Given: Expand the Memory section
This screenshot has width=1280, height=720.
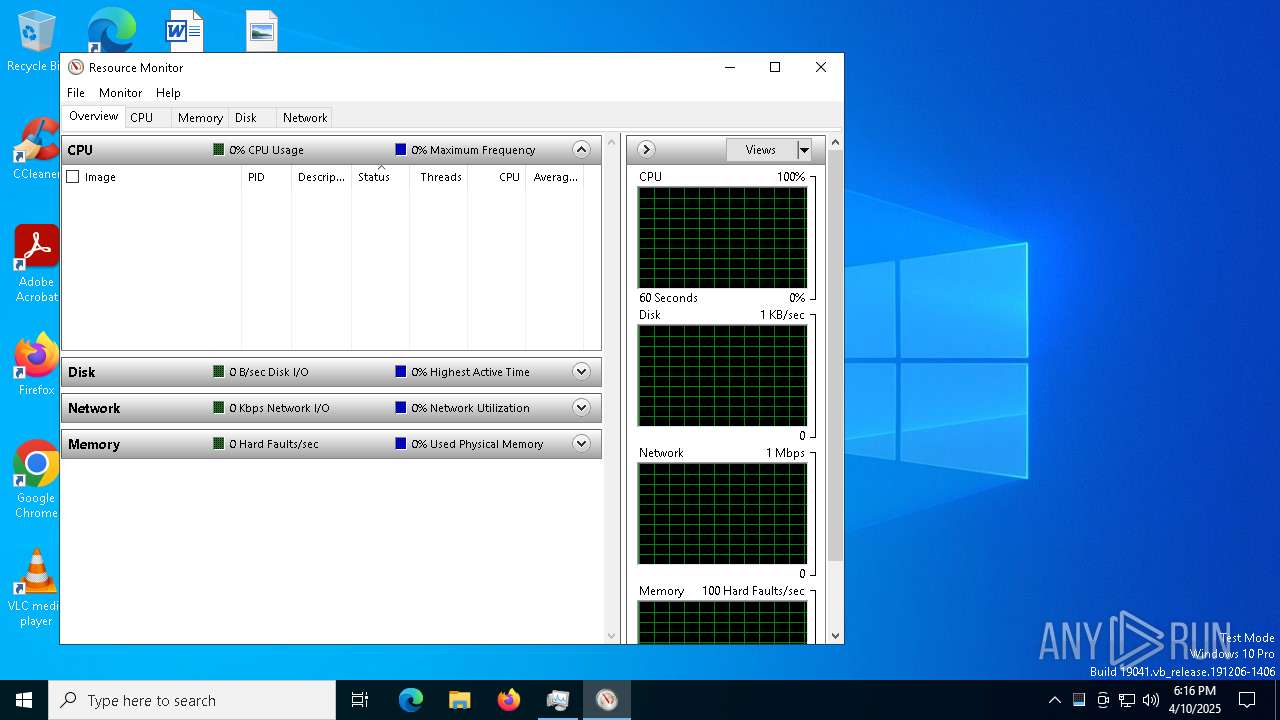Looking at the screenshot, I should [581, 444].
